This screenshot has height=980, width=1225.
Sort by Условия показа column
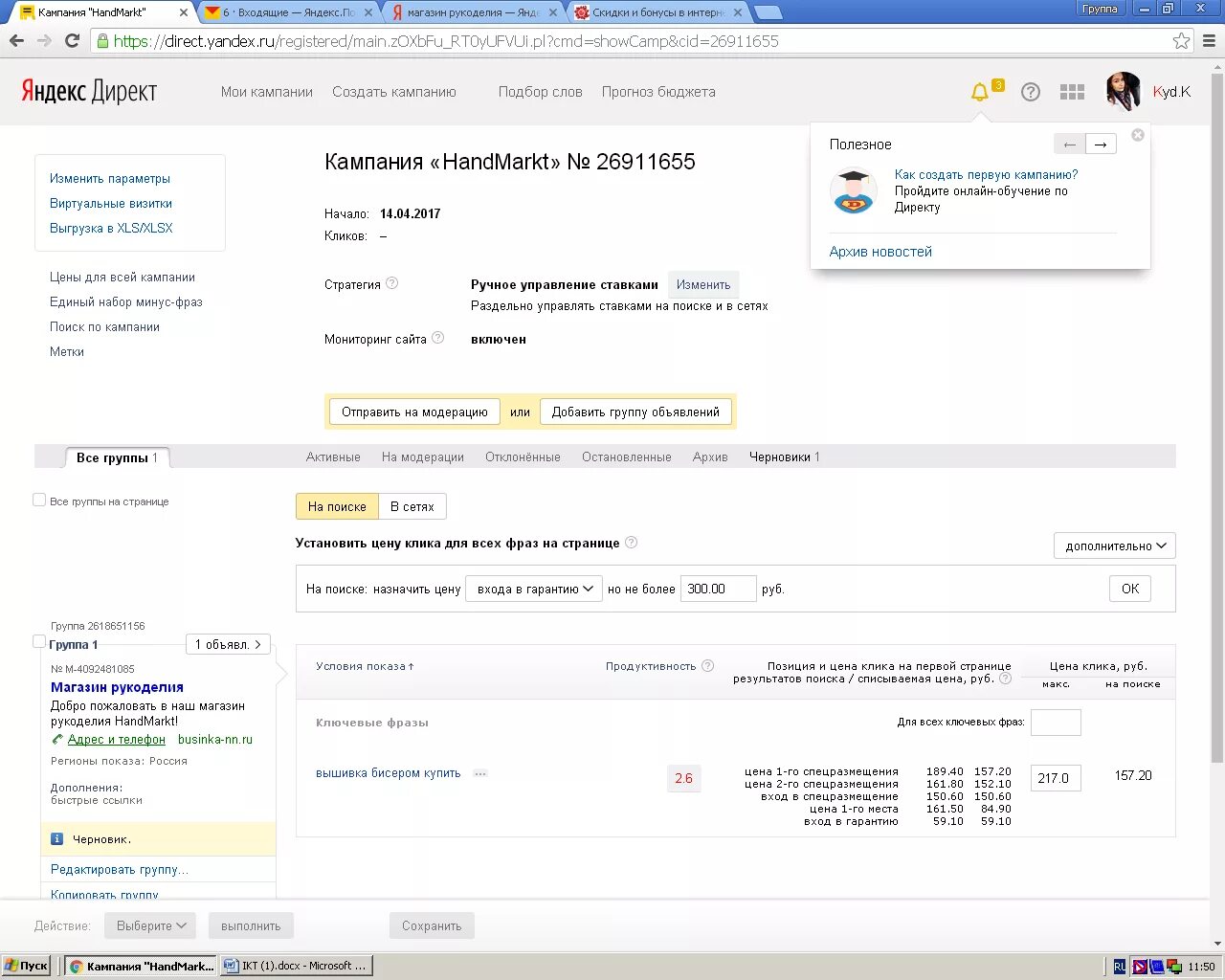coord(365,666)
